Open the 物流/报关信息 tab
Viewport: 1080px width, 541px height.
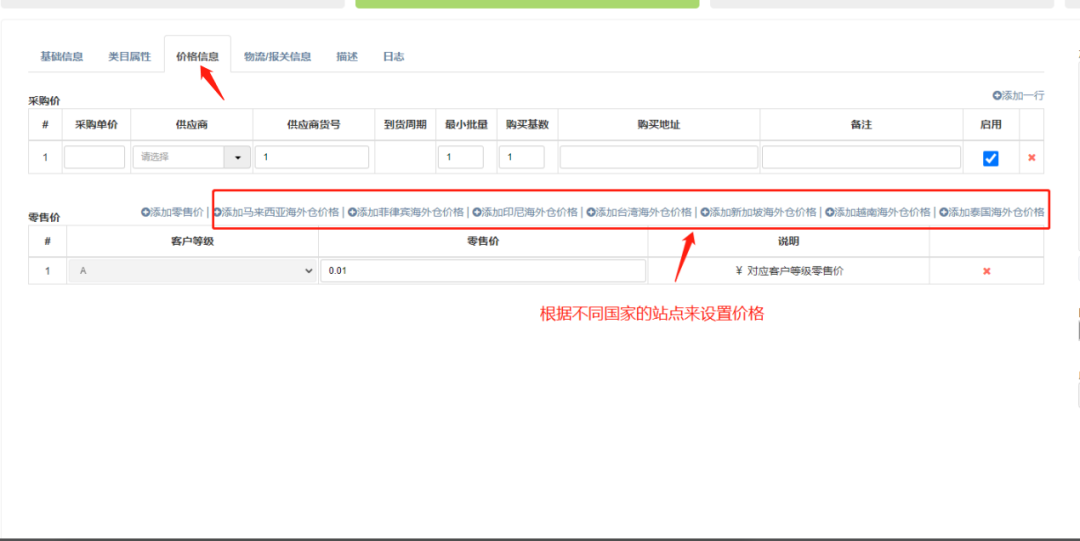pyautogui.click(x=278, y=57)
